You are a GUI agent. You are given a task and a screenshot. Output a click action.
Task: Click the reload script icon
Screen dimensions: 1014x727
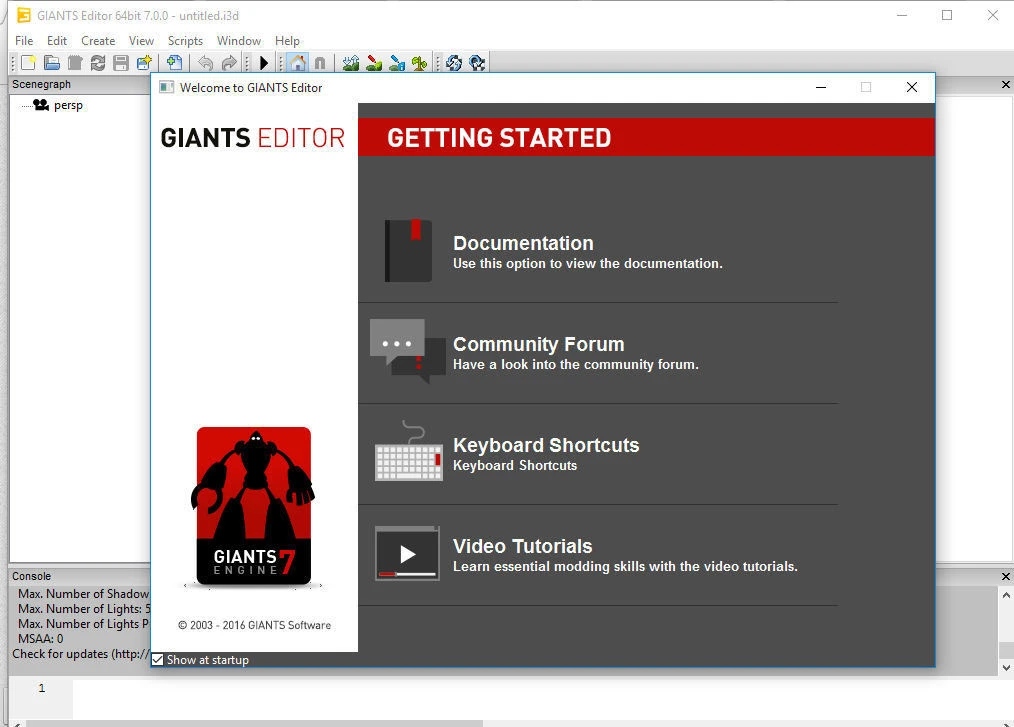click(x=453, y=62)
